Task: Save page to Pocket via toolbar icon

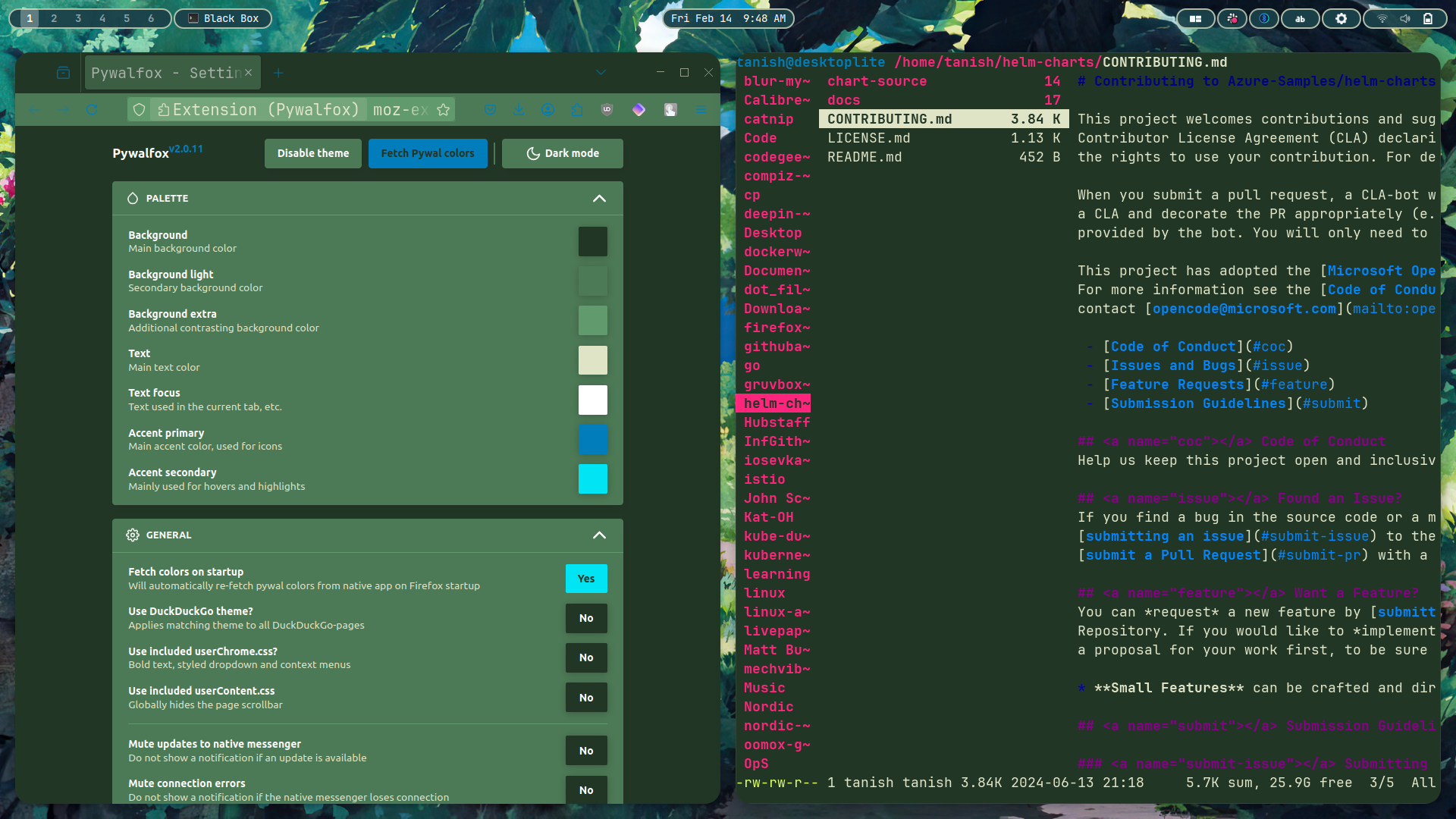Action: point(490,110)
